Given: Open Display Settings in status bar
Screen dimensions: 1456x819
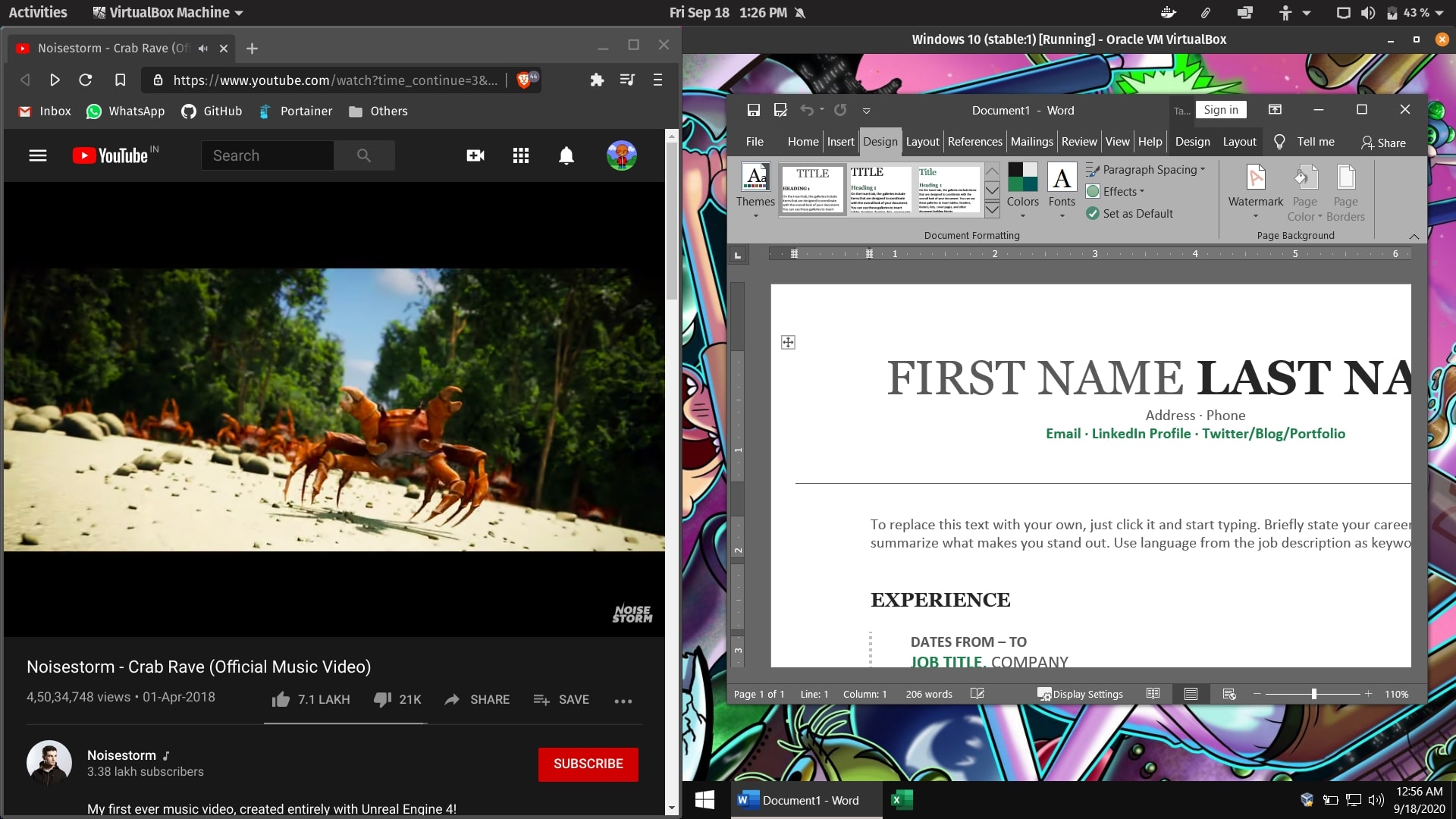Looking at the screenshot, I should (x=1080, y=694).
